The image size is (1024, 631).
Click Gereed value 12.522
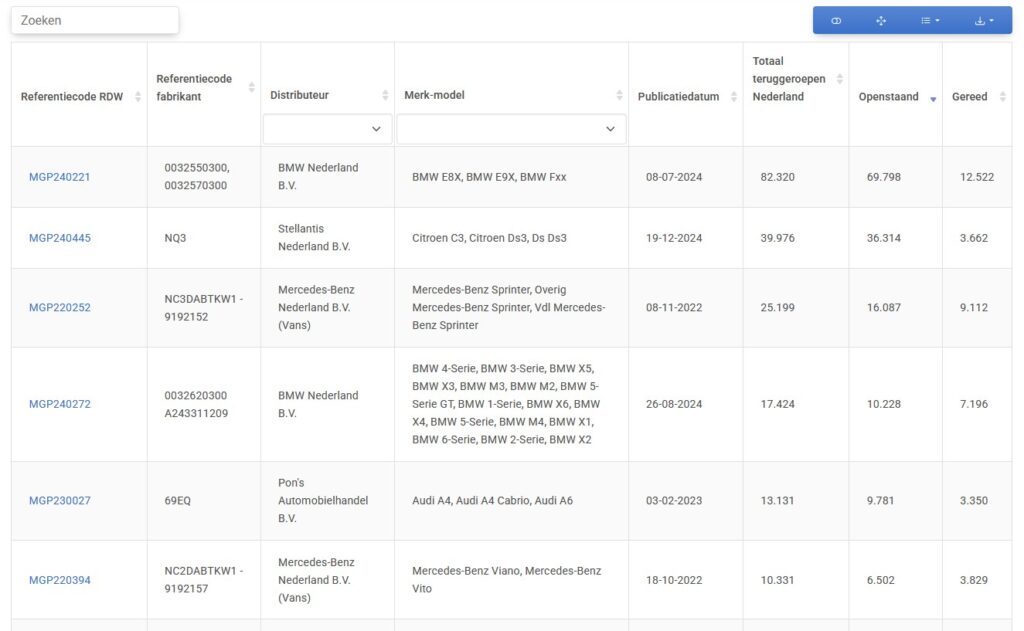[977, 177]
